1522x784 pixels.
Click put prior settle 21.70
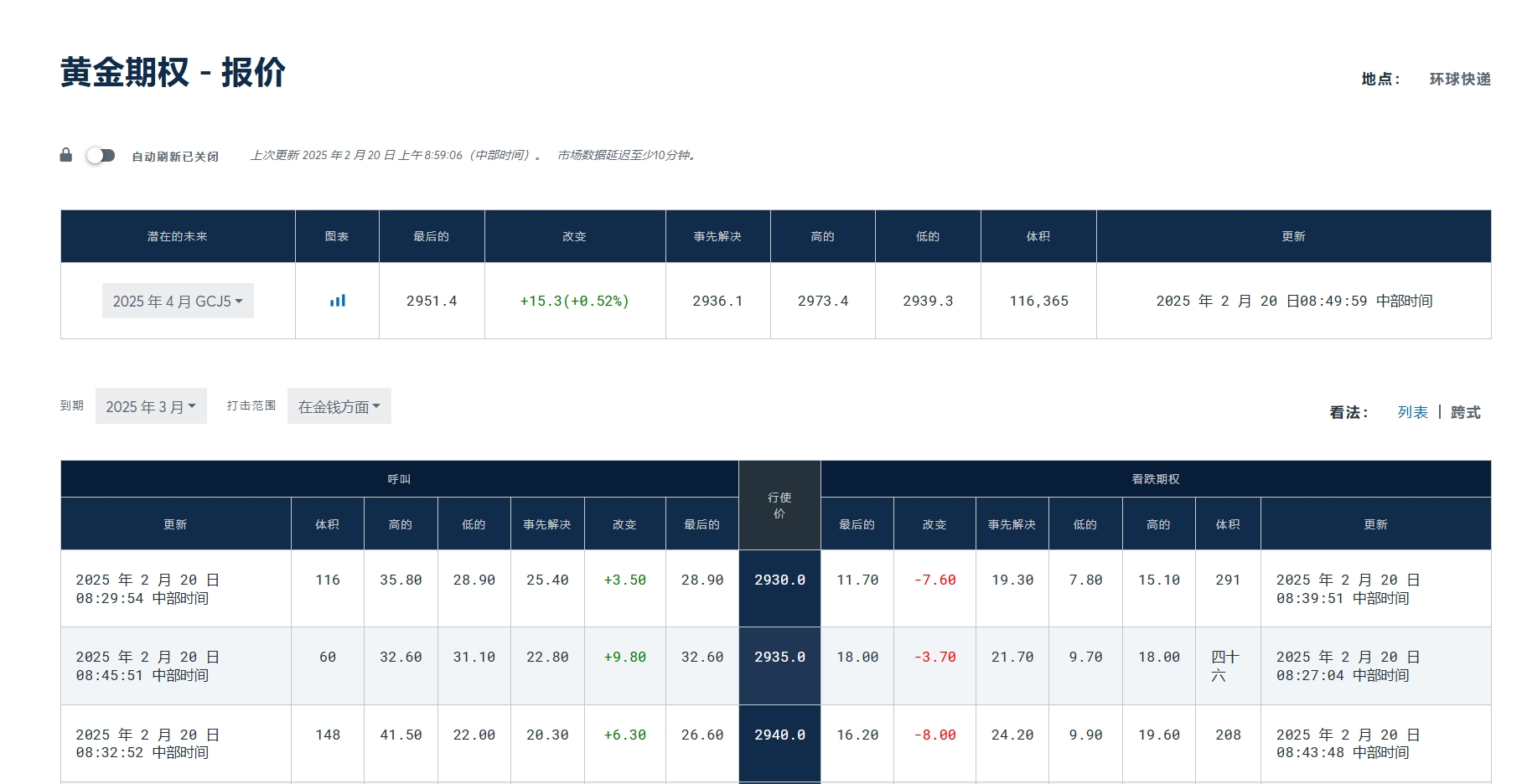pyautogui.click(x=1012, y=658)
